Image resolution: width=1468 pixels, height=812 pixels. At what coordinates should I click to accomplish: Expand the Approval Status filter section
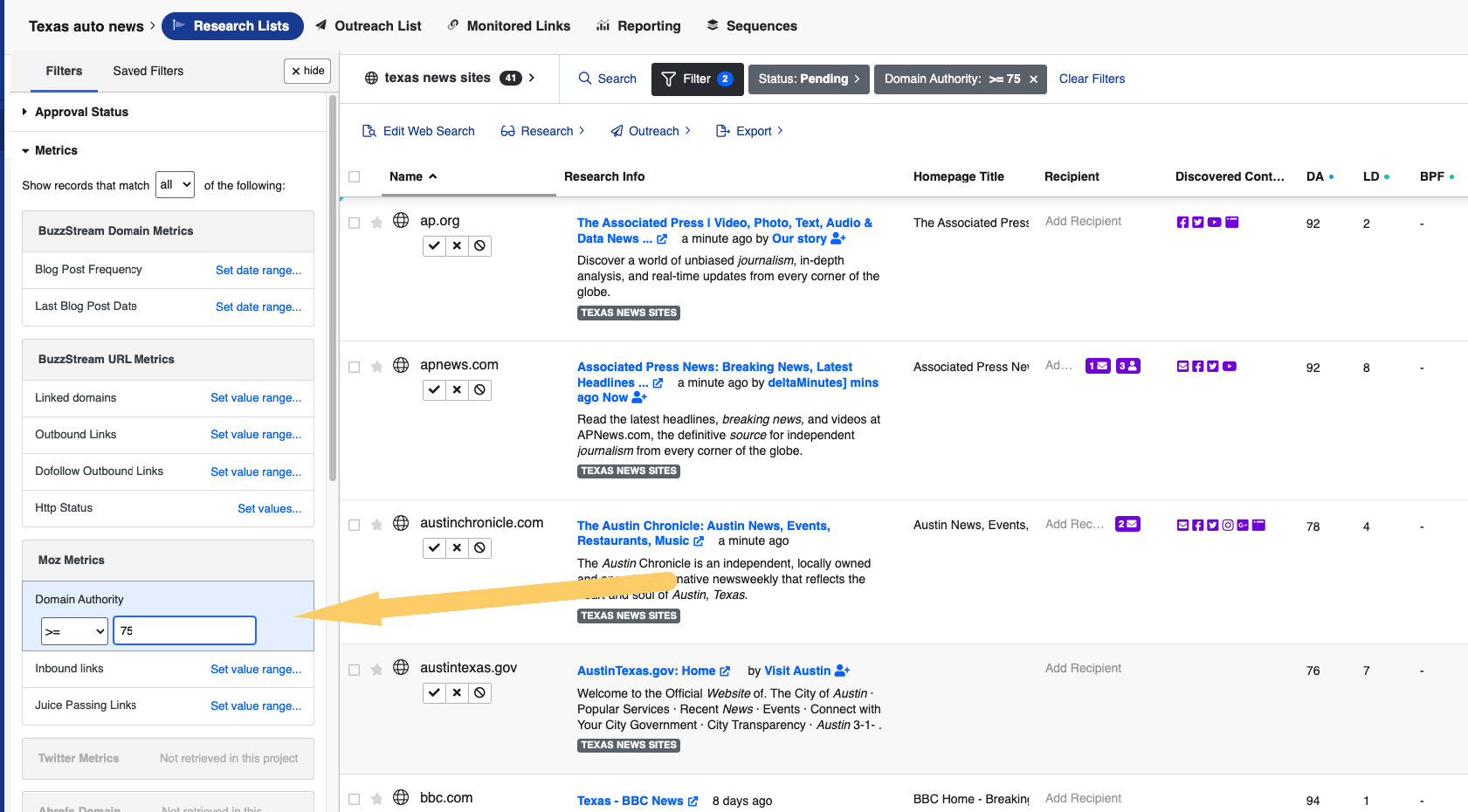point(81,112)
